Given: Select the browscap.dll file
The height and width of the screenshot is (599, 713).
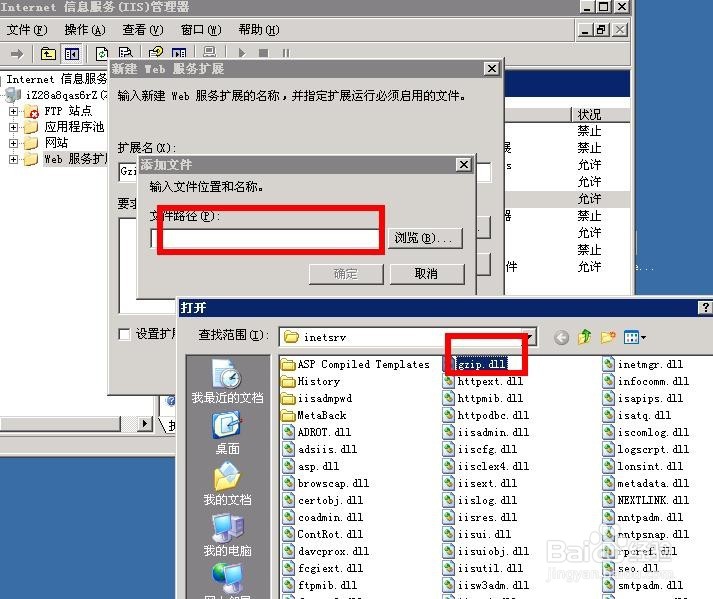Looking at the screenshot, I should click(x=326, y=483).
